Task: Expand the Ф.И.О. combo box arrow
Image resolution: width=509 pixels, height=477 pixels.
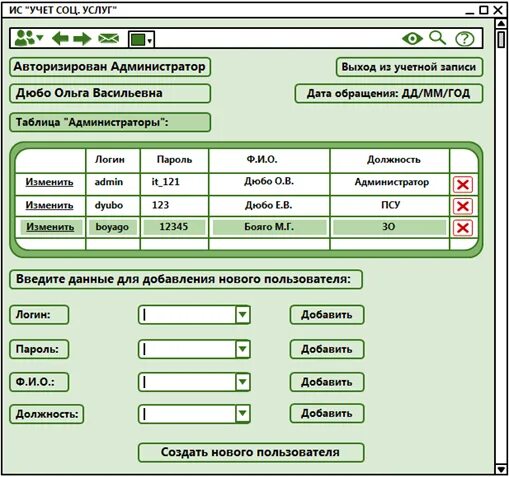Action: pos(243,382)
